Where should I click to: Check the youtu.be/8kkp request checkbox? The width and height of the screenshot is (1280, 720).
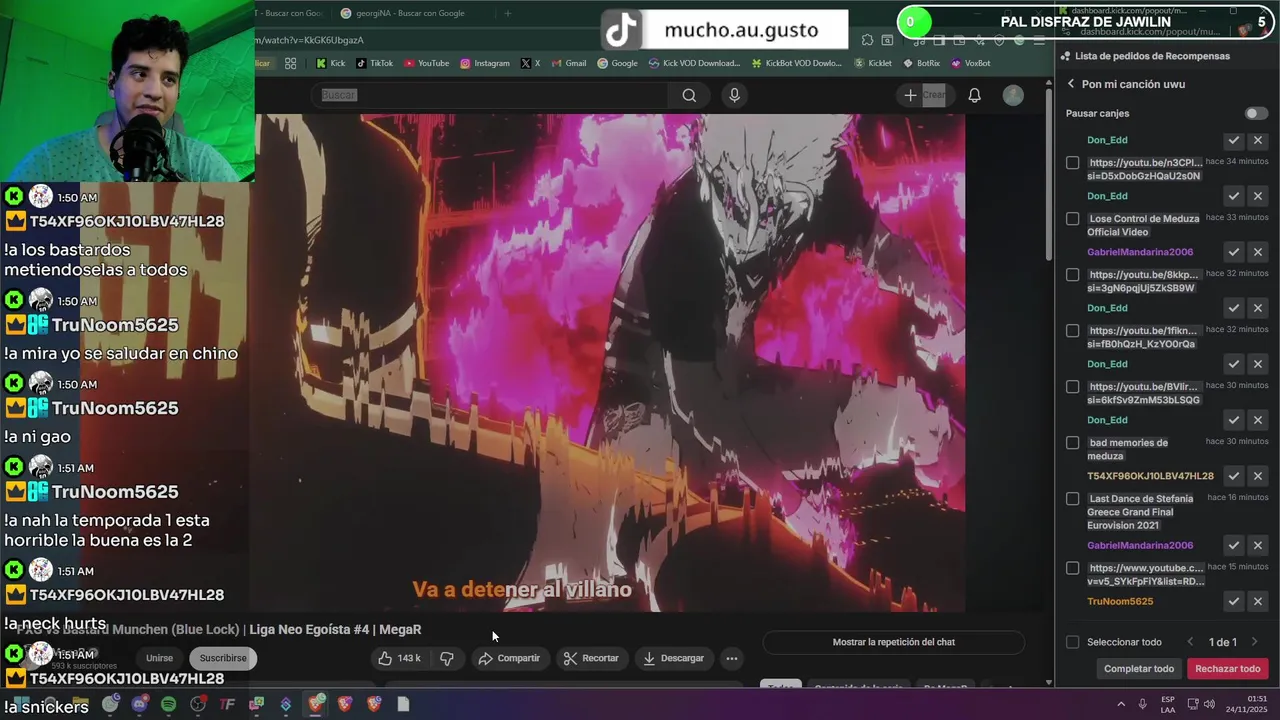1073,275
